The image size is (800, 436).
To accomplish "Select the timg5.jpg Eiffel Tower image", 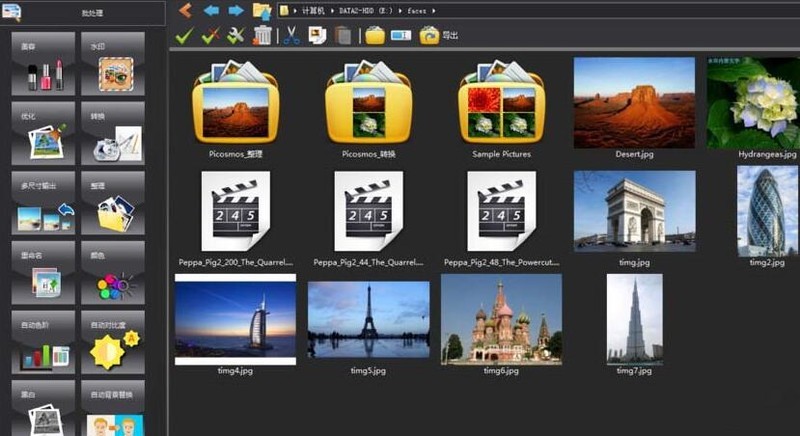I will [x=368, y=320].
